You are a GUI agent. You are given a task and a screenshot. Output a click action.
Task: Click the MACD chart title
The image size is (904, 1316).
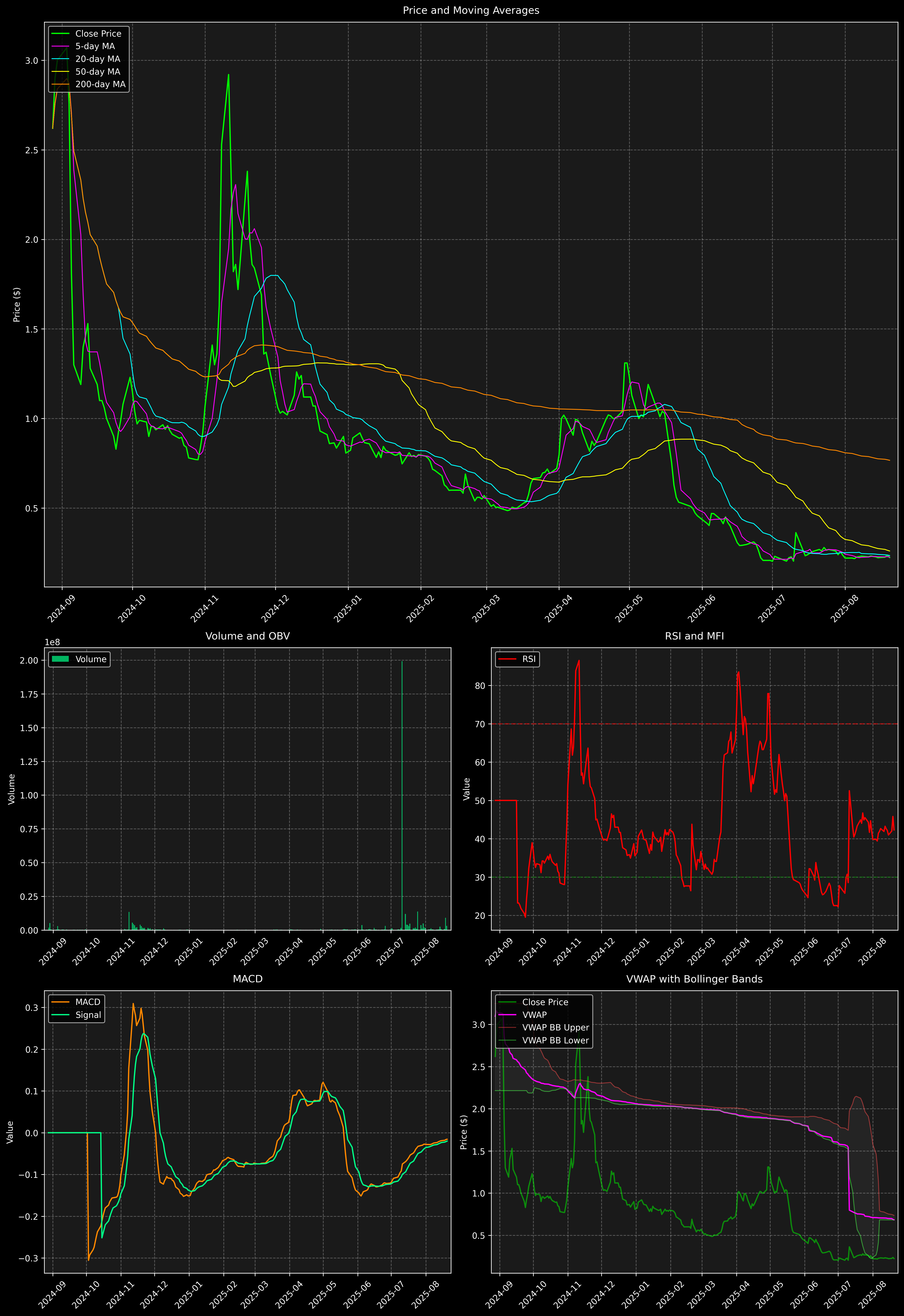click(248, 979)
